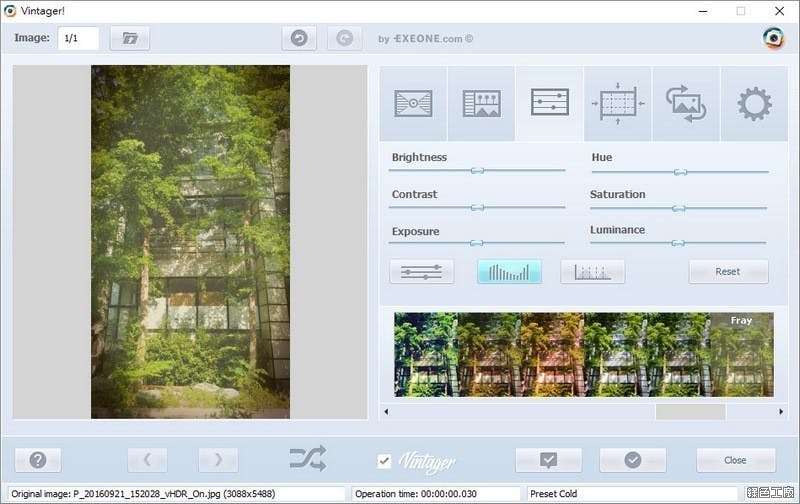Select the adjustment sliders tab
The width and height of the screenshot is (800, 504).
549,104
